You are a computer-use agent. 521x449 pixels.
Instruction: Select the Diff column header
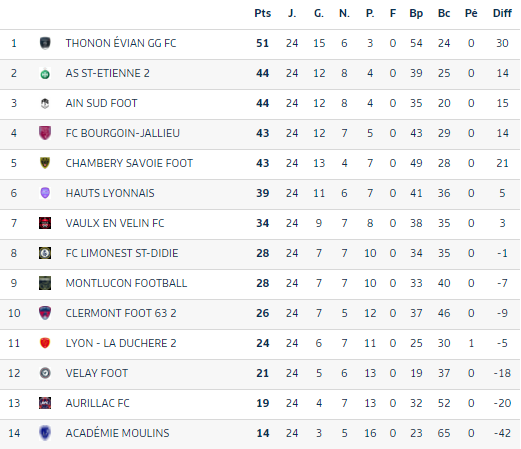tap(502, 13)
